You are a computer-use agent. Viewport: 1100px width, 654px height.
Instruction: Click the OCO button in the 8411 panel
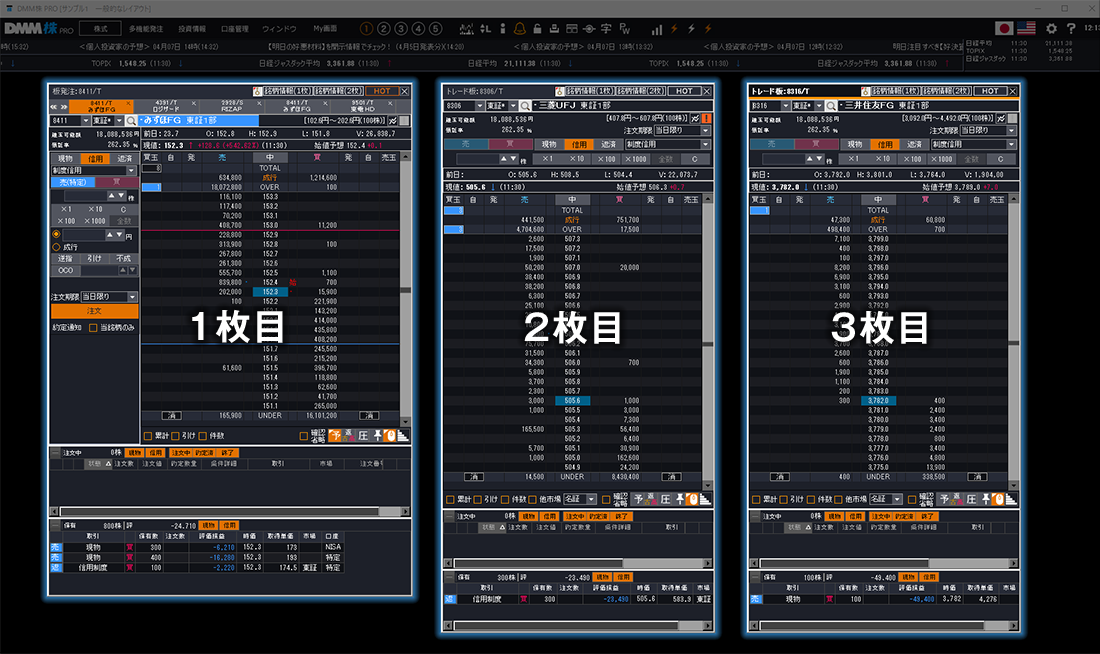65,270
